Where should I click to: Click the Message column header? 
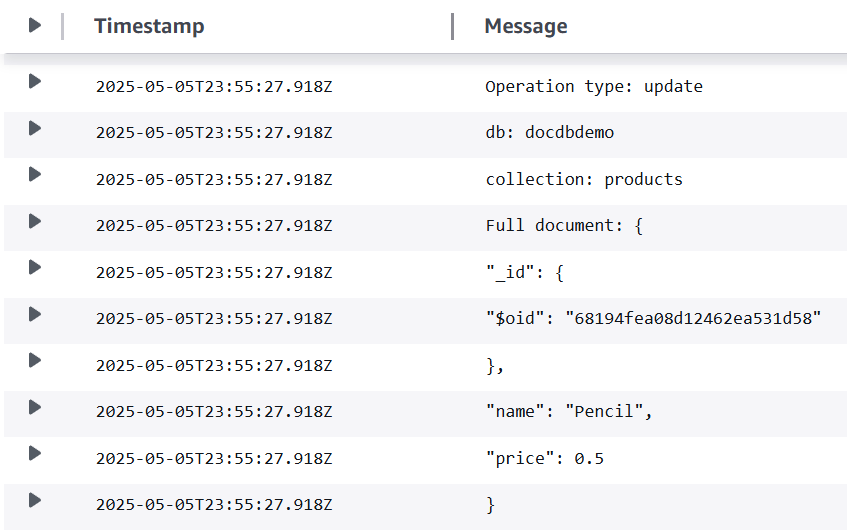pos(526,26)
